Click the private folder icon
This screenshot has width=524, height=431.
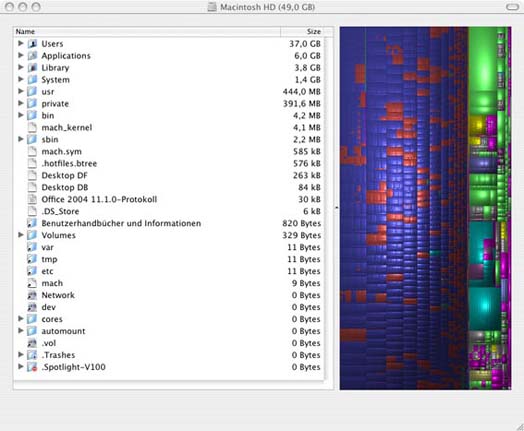32,103
